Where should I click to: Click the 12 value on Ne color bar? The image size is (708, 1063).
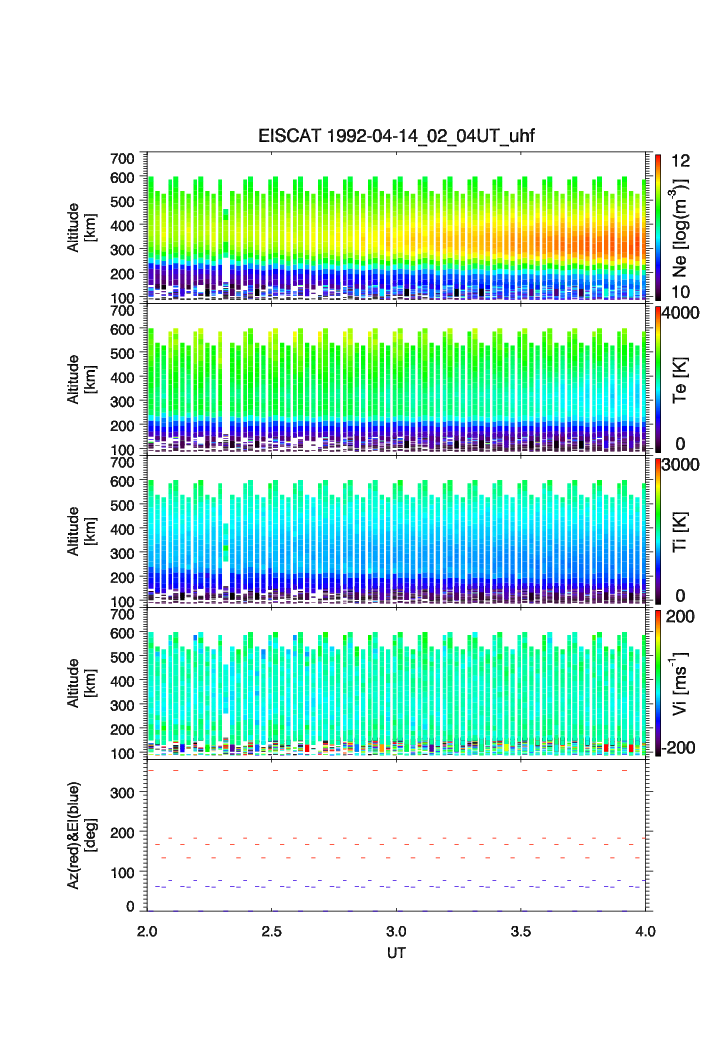click(680, 161)
